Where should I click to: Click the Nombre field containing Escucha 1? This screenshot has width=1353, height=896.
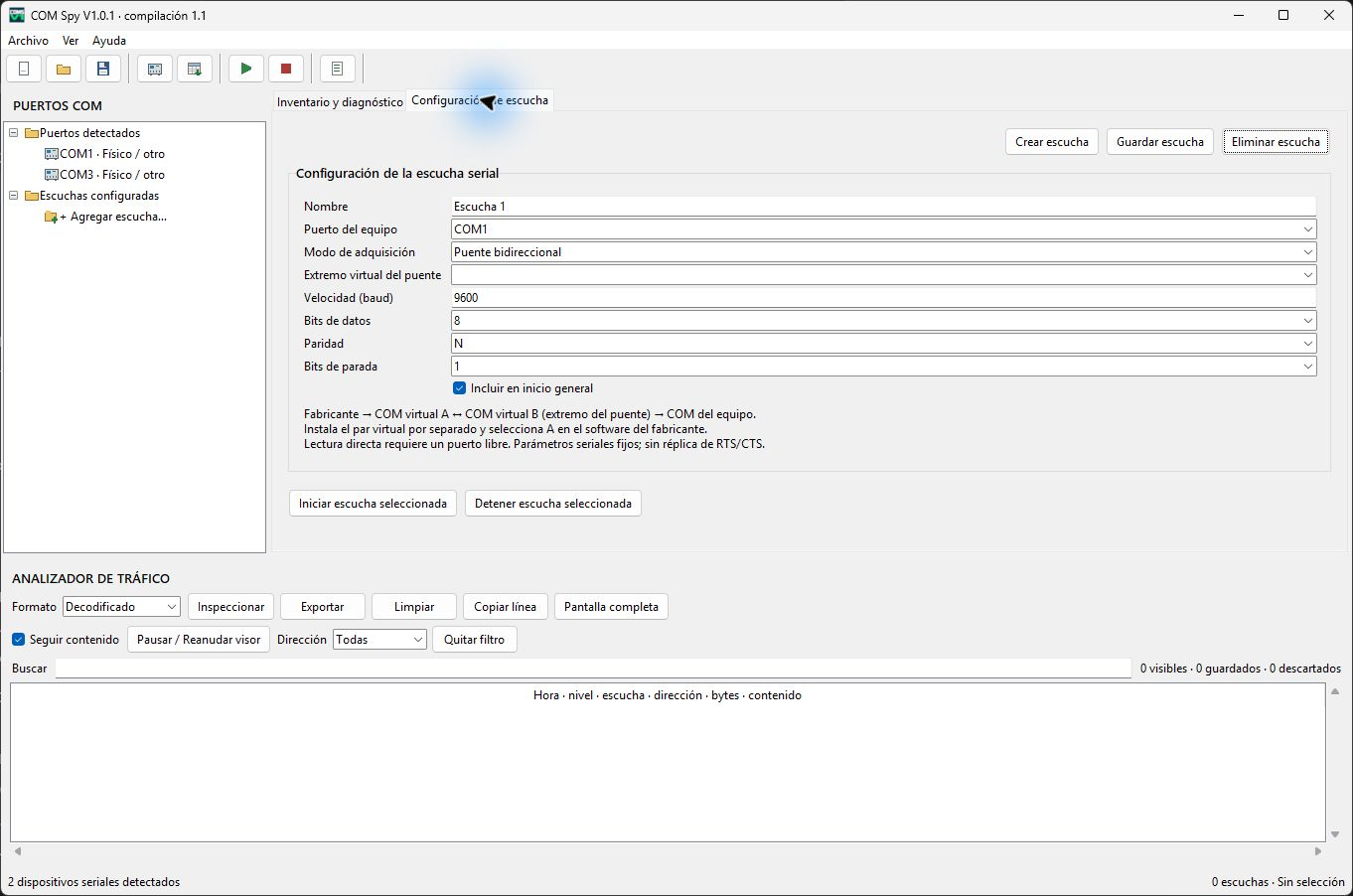pyautogui.click(x=884, y=207)
